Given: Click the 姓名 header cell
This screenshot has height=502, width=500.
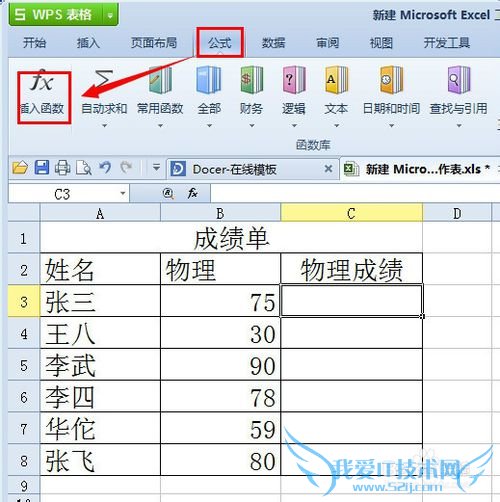Looking at the screenshot, I should [x=100, y=270].
